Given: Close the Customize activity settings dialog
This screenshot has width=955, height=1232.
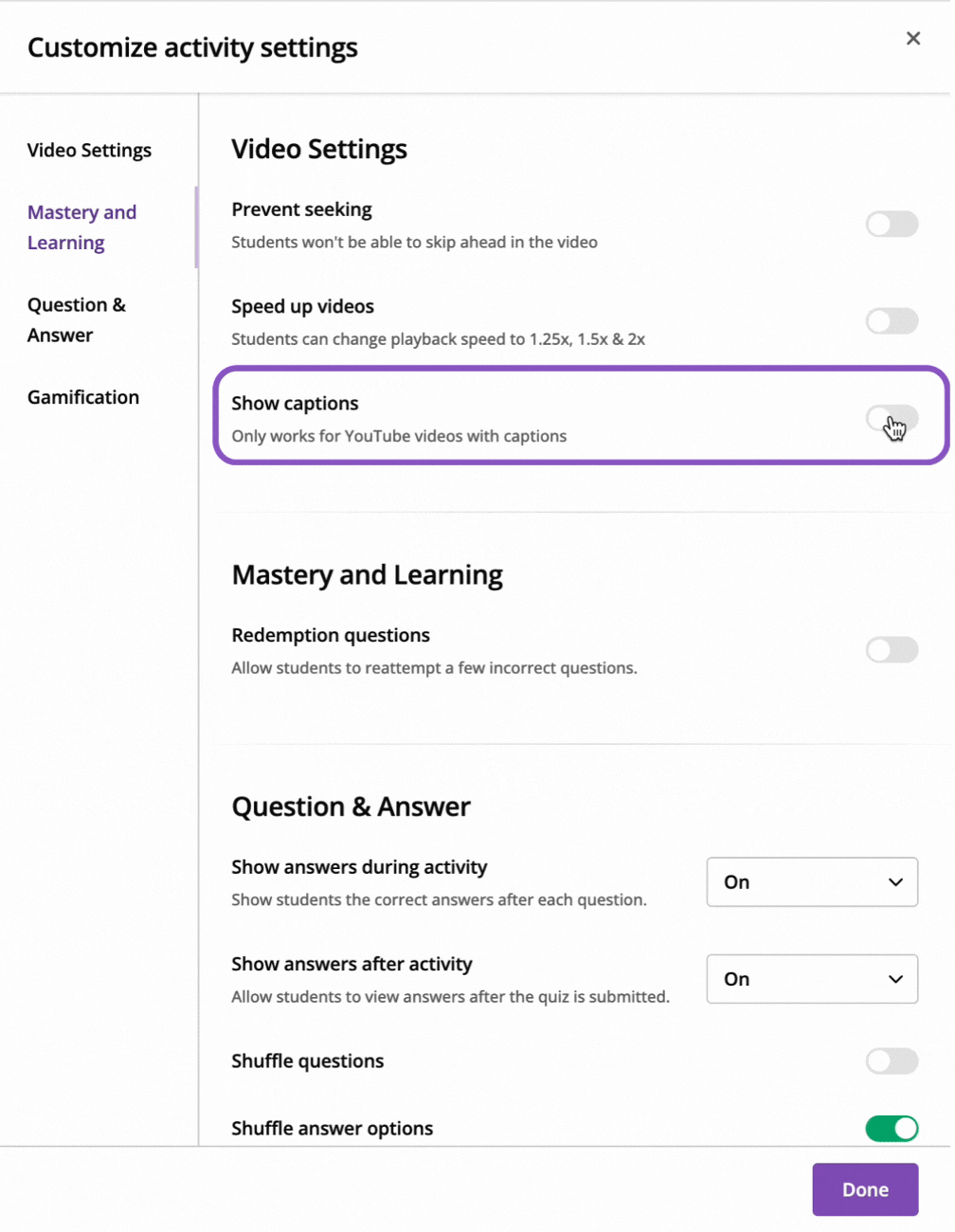Looking at the screenshot, I should coord(912,38).
